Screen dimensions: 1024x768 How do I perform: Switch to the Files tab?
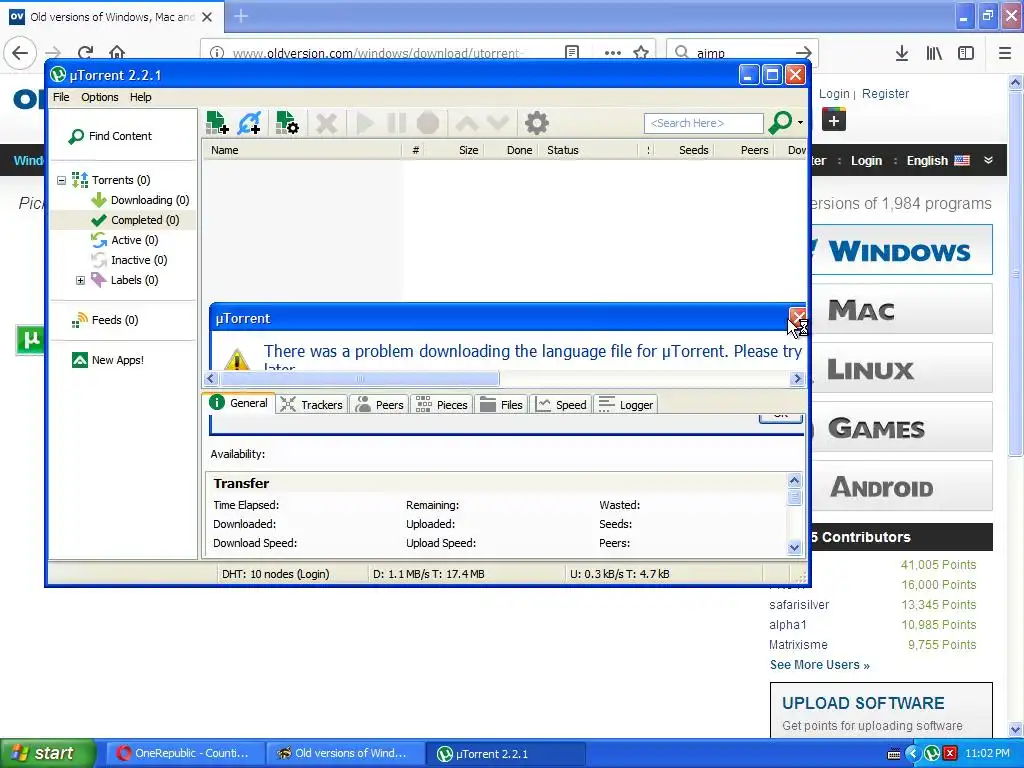point(501,405)
